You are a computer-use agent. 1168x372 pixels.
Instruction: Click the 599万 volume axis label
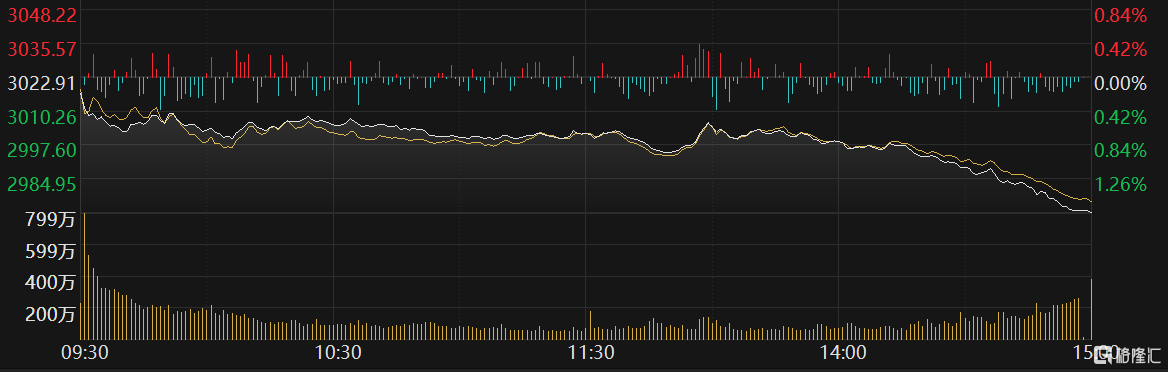pos(51,251)
